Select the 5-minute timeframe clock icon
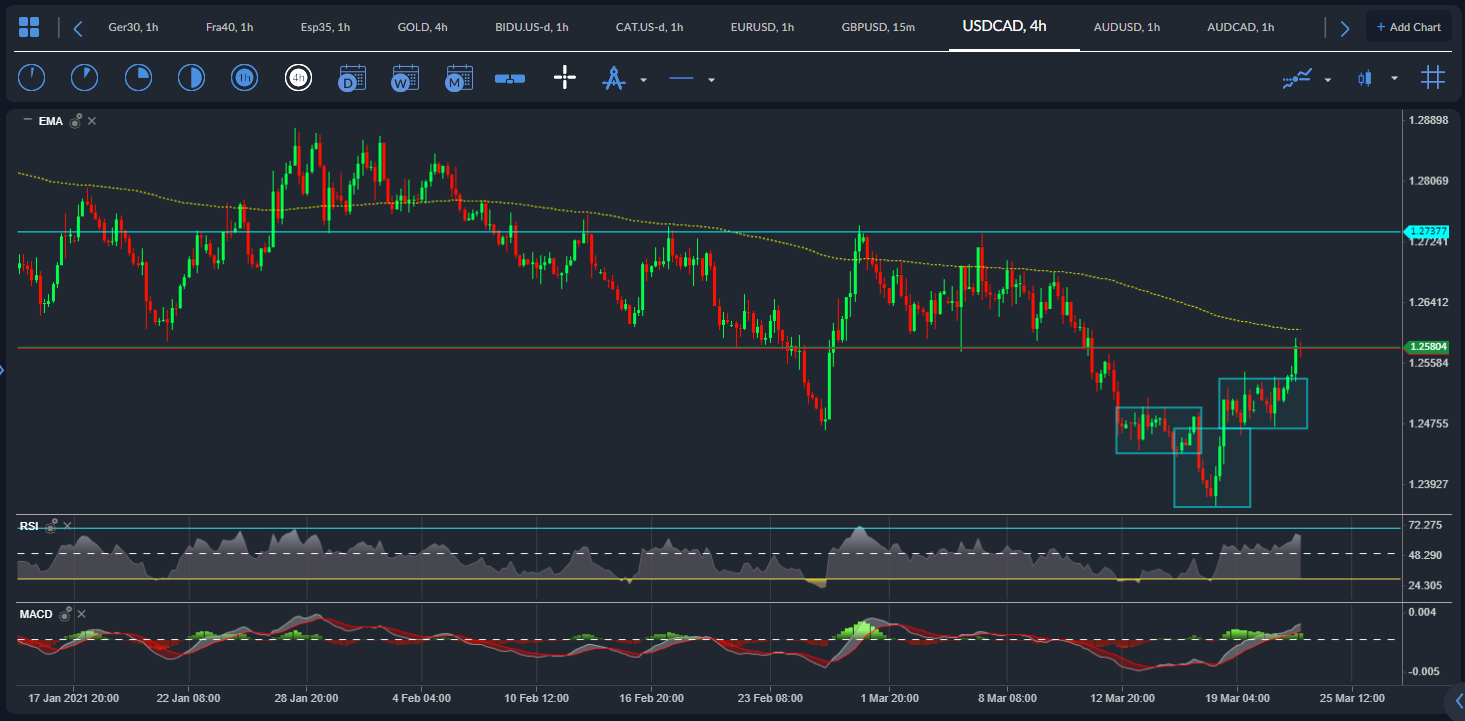This screenshot has width=1465, height=721. click(85, 78)
